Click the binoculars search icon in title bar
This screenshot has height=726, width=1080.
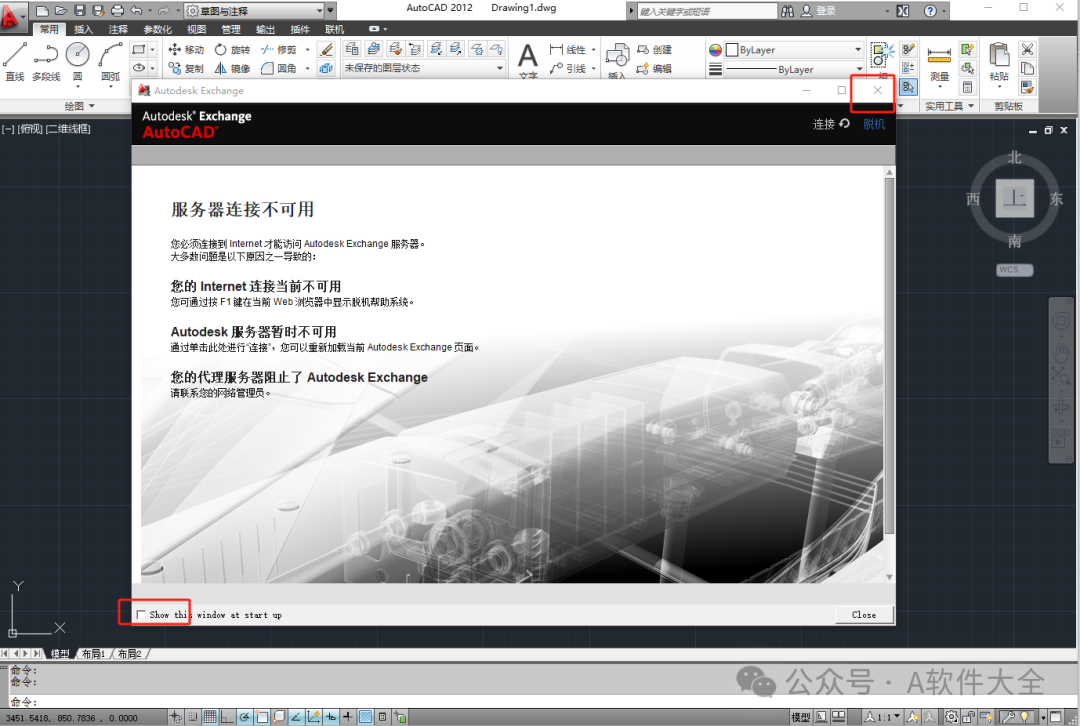(x=787, y=11)
